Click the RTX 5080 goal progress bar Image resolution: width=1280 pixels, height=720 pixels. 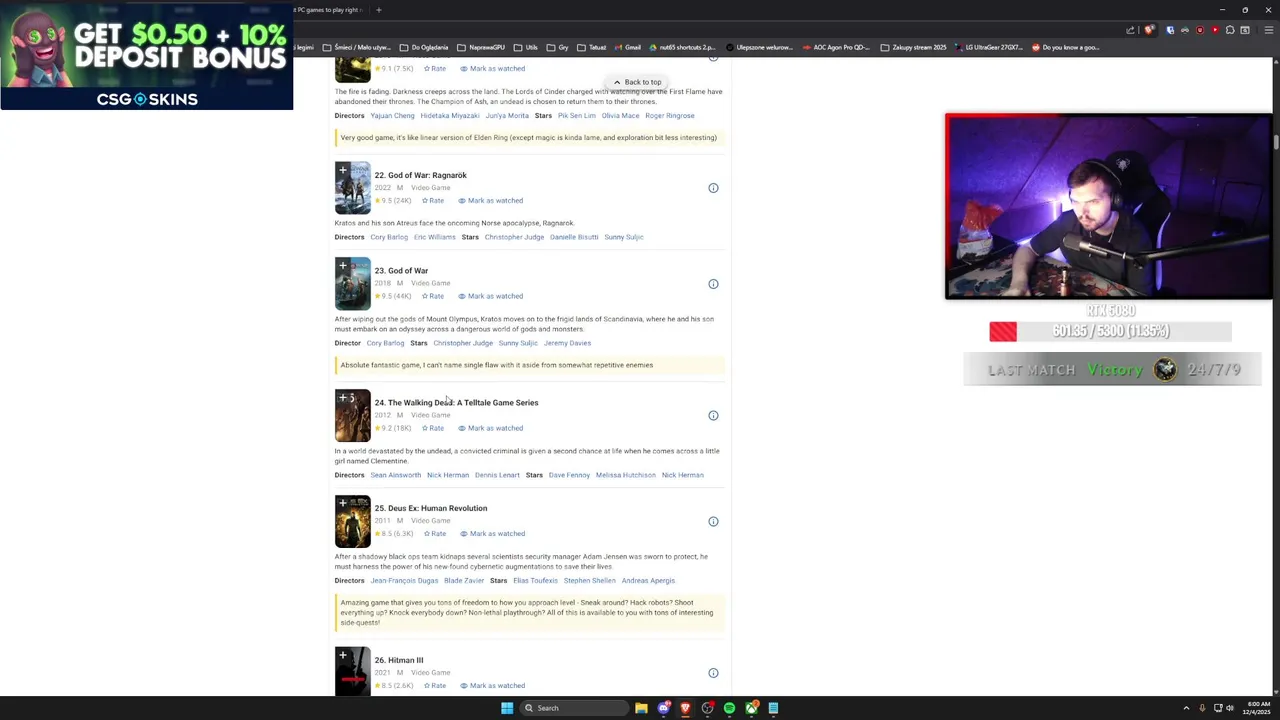tap(1110, 331)
